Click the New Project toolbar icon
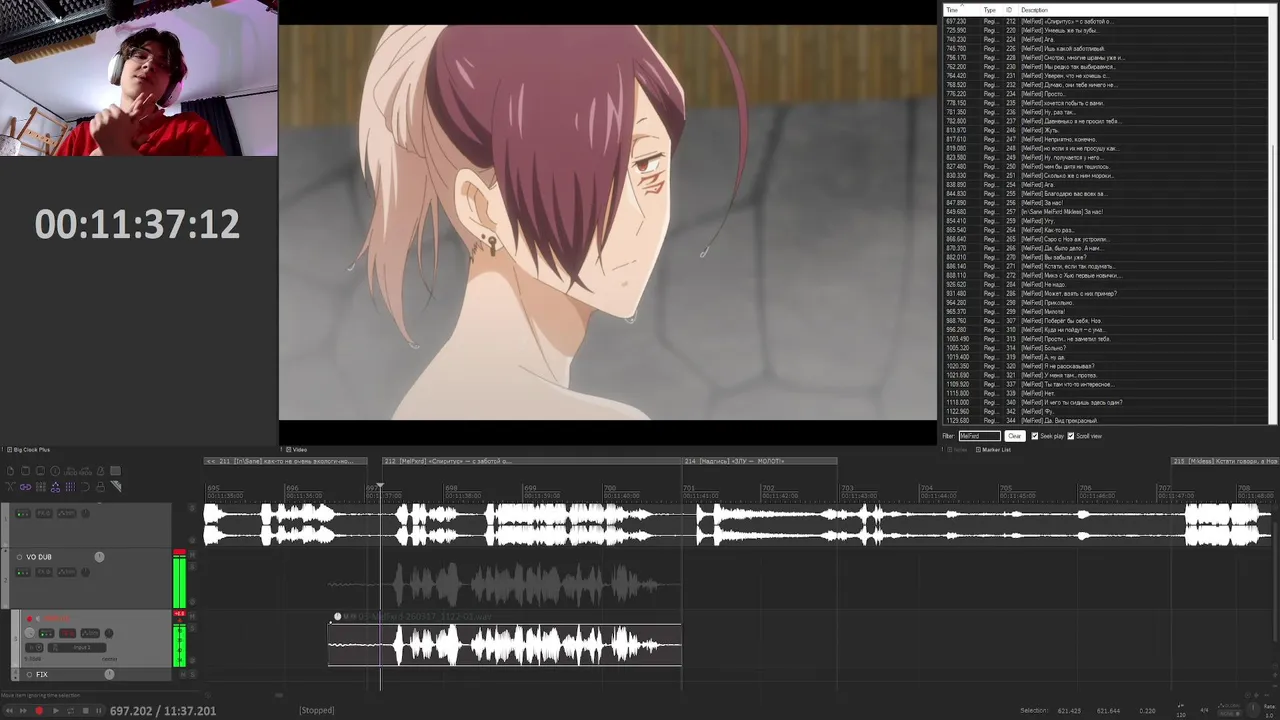 click(x=10, y=471)
